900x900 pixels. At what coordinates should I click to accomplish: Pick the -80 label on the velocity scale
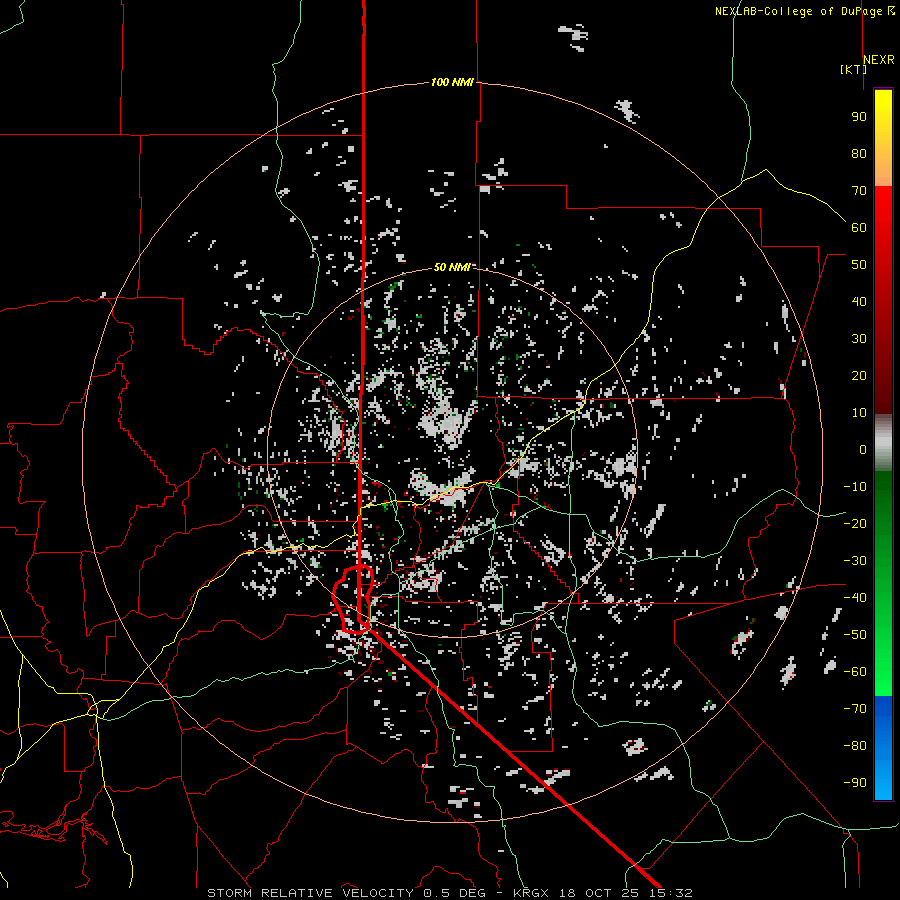click(x=855, y=746)
